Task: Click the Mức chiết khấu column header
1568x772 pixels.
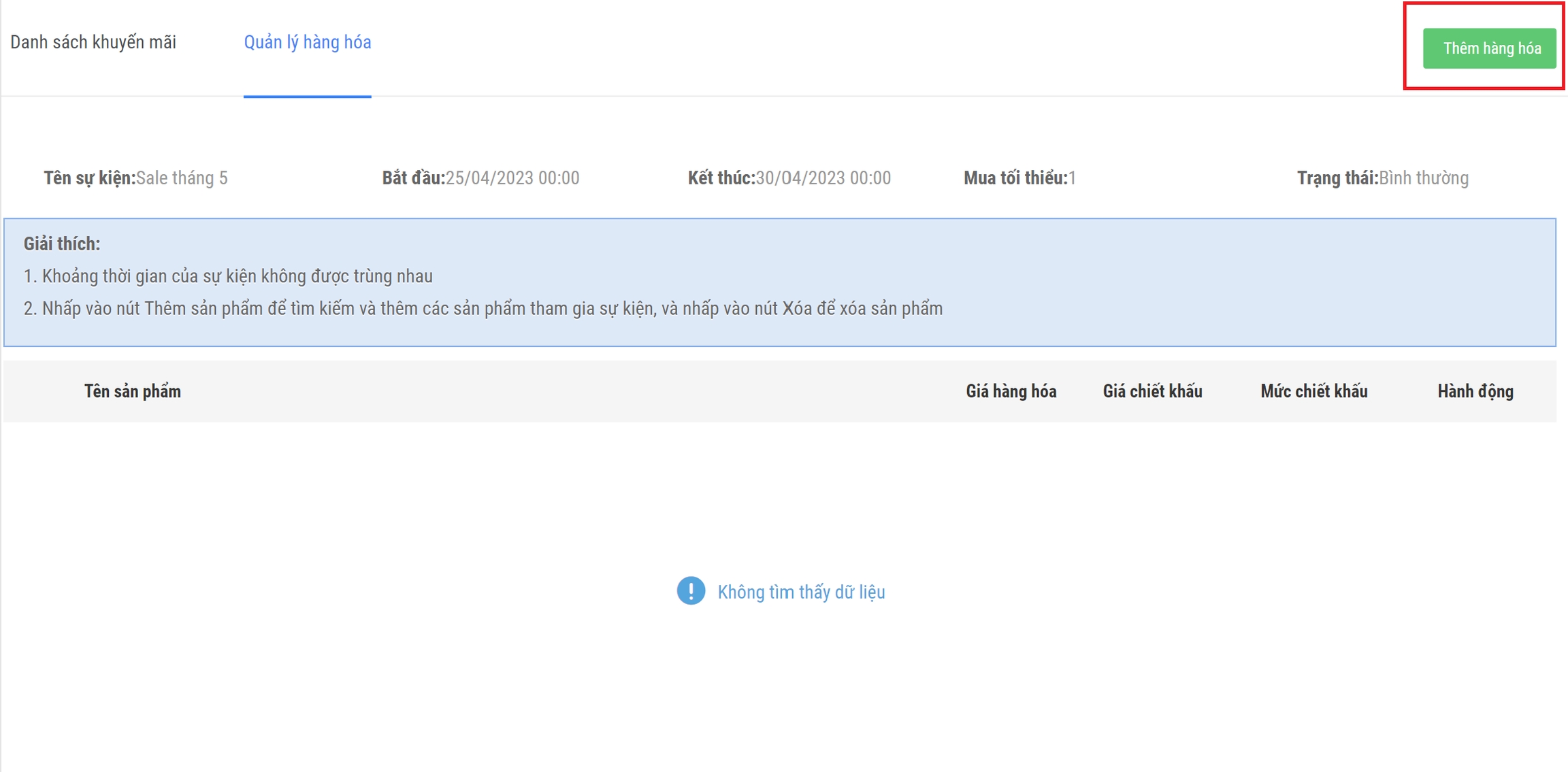Action: (1313, 392)
